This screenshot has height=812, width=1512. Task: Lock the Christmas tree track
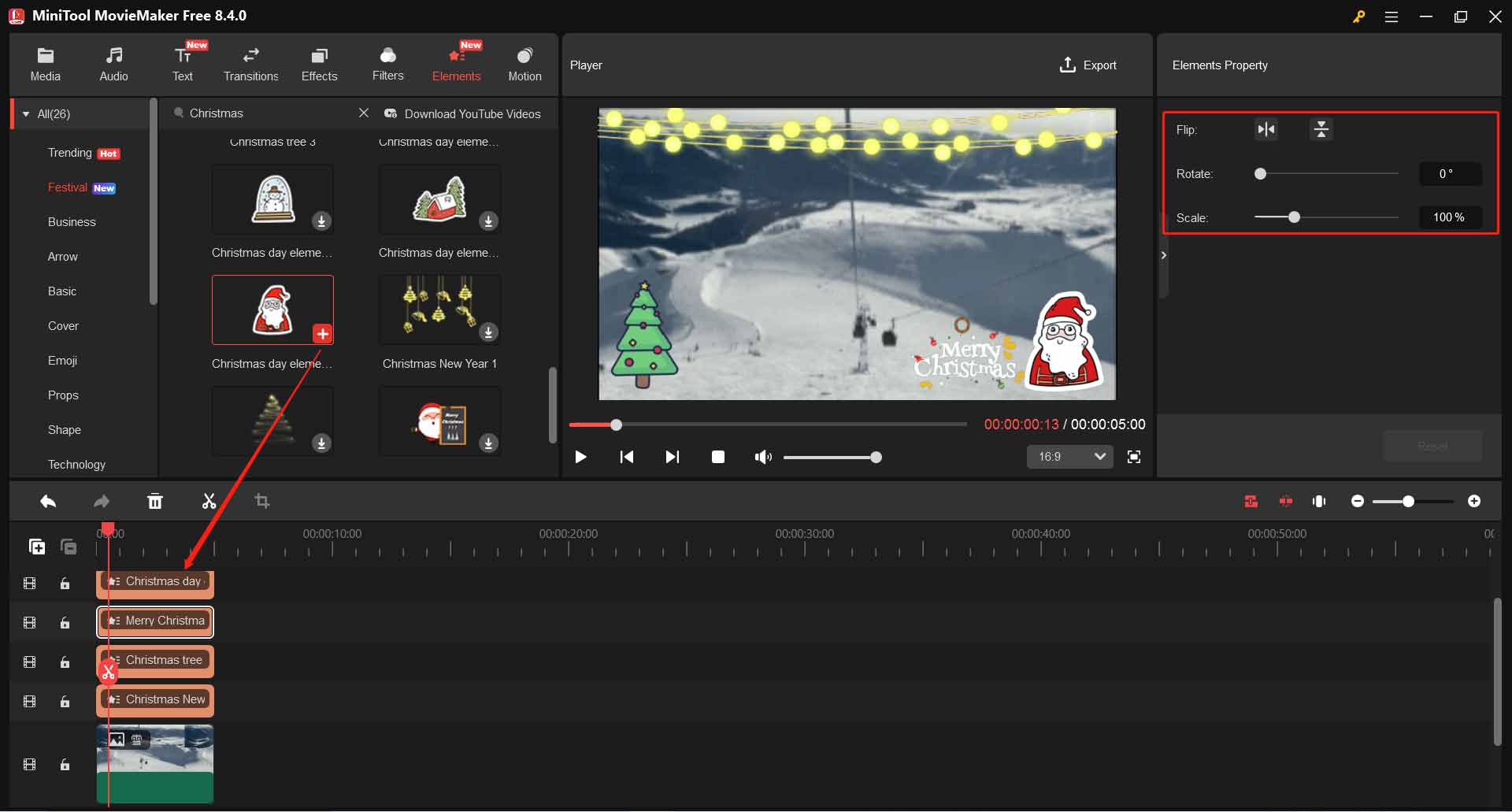pyautogui.click(x=65, y=662)
